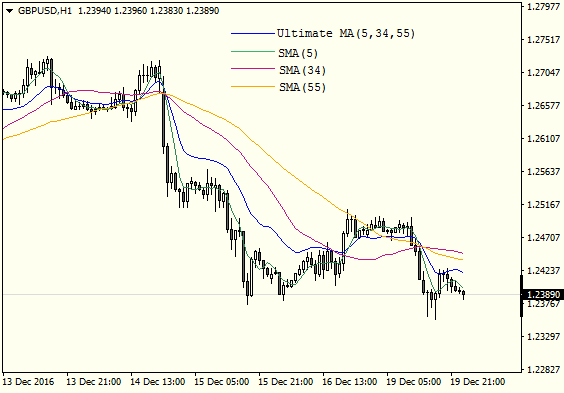
Task: Click the blue Ultimate MA legend line sample
Action: click(253, 34)
